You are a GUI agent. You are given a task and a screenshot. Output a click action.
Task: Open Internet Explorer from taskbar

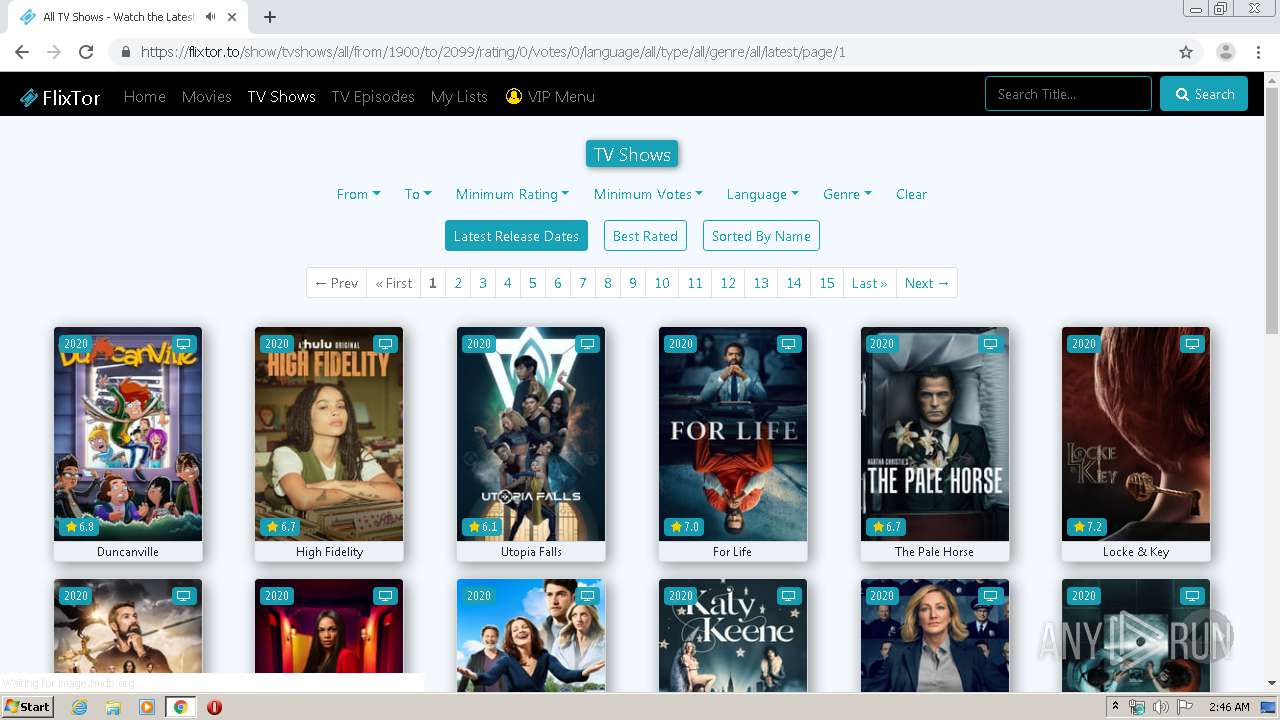(x=80, y=707)
